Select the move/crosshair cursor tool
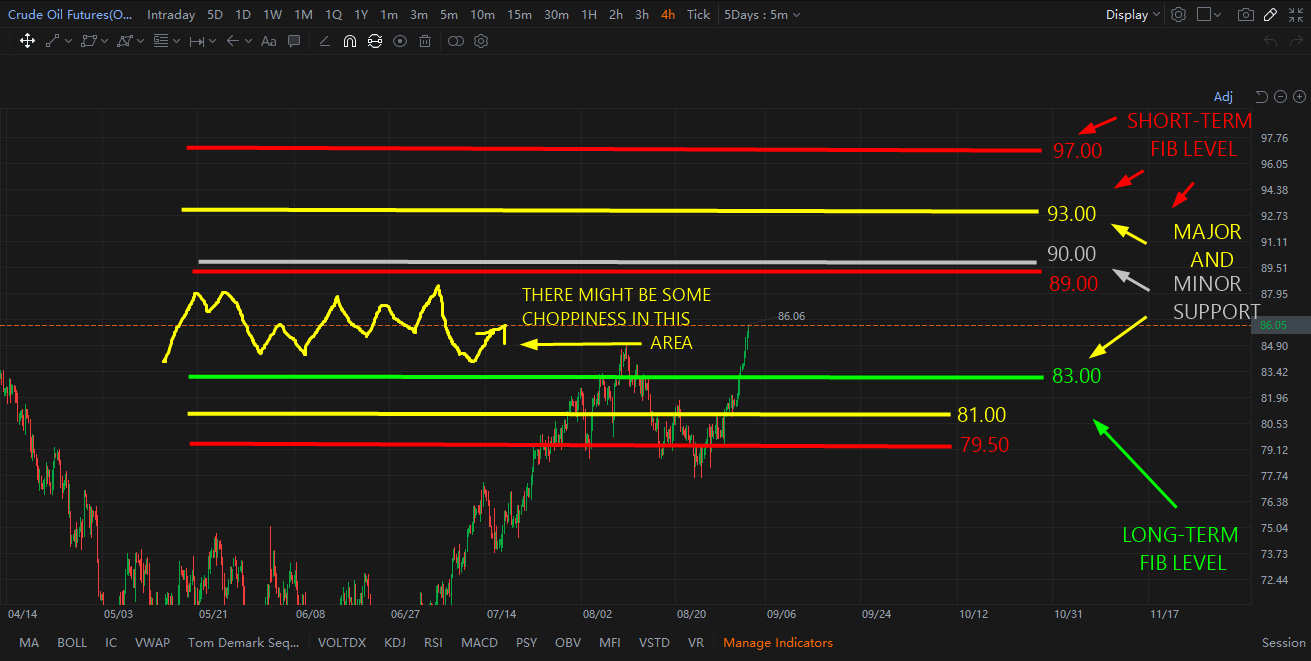 click(x=27, y=41)
